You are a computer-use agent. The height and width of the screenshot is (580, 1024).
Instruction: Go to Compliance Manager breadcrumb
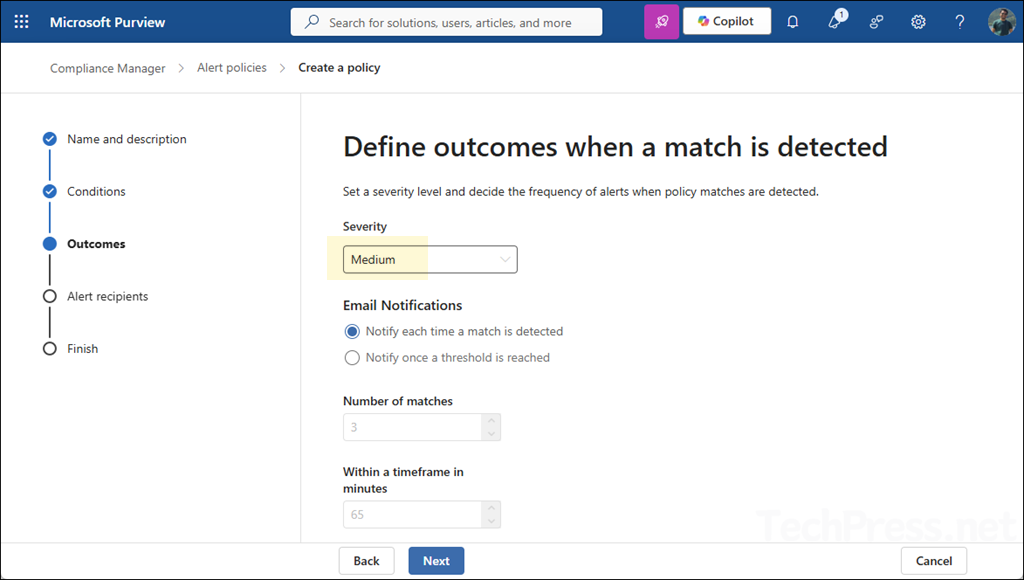click(108, 68)
